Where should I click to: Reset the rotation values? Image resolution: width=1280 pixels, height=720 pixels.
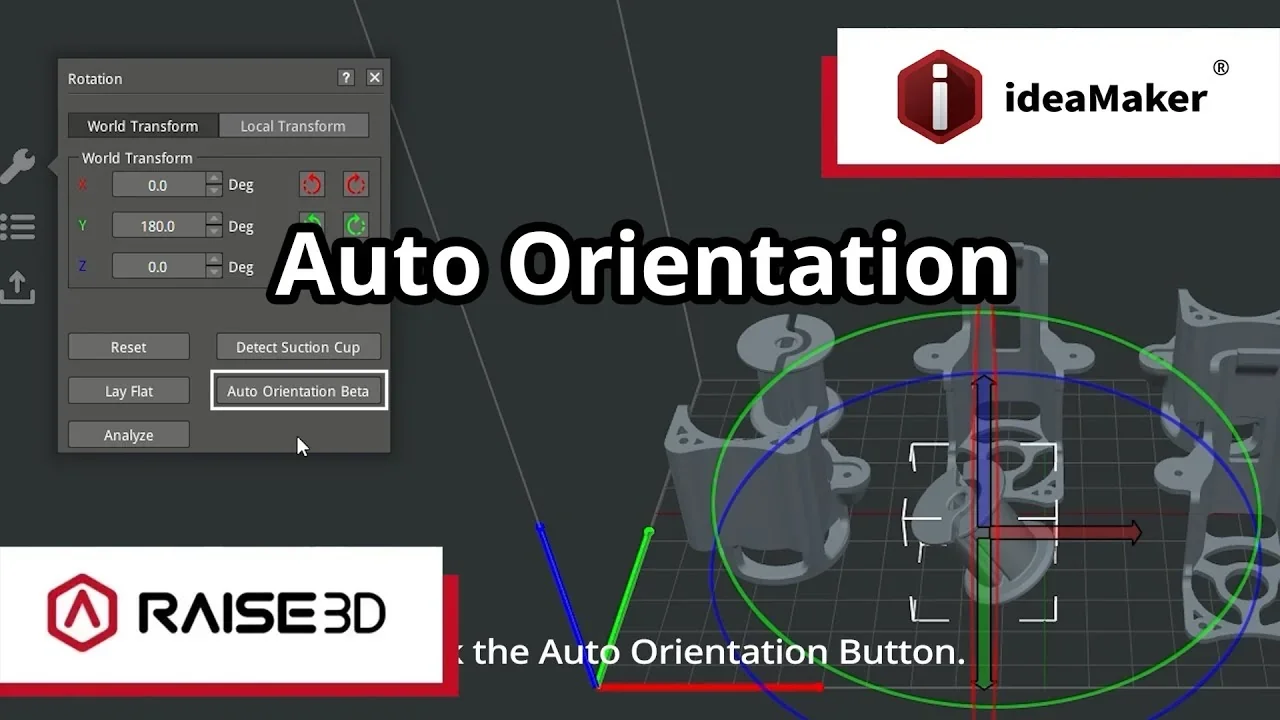coord(128,346)
